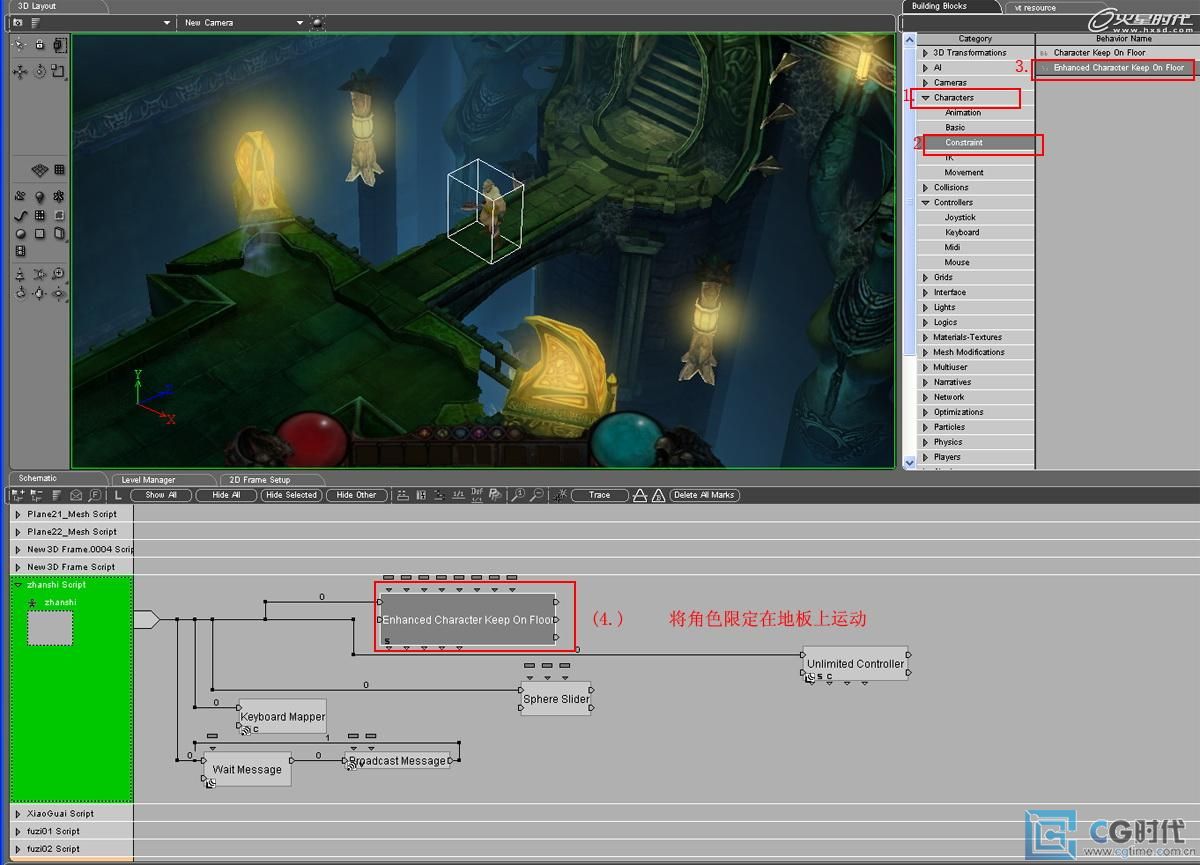Image resolution: width=1200 pixels, height=865 pixels.
Task: Click the envelope icon in schematic toolbar
Action: pyautogui.click(x=75, y=495)
